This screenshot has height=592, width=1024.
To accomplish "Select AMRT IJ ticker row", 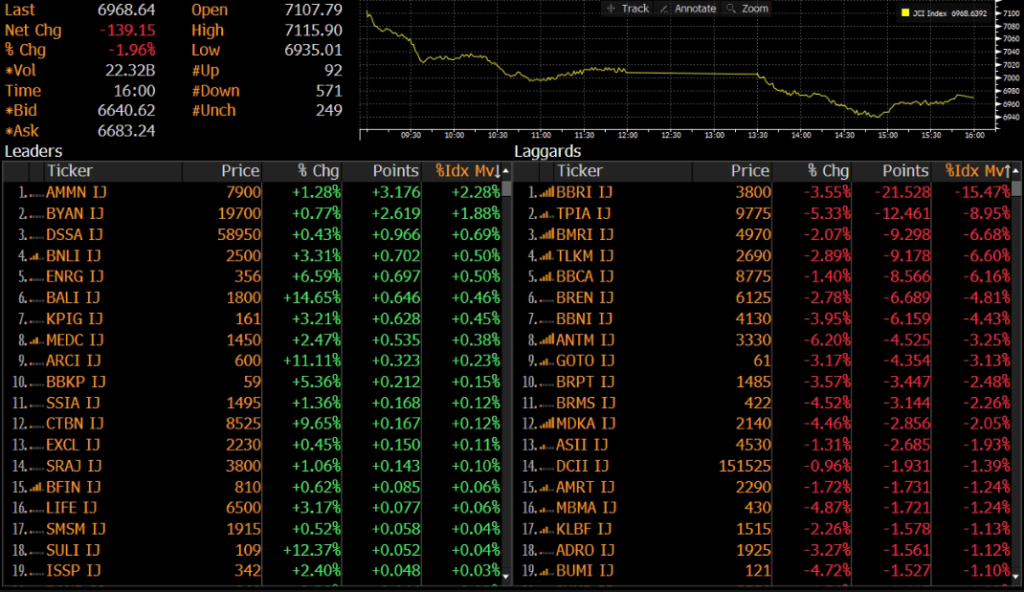I will 585,487.
